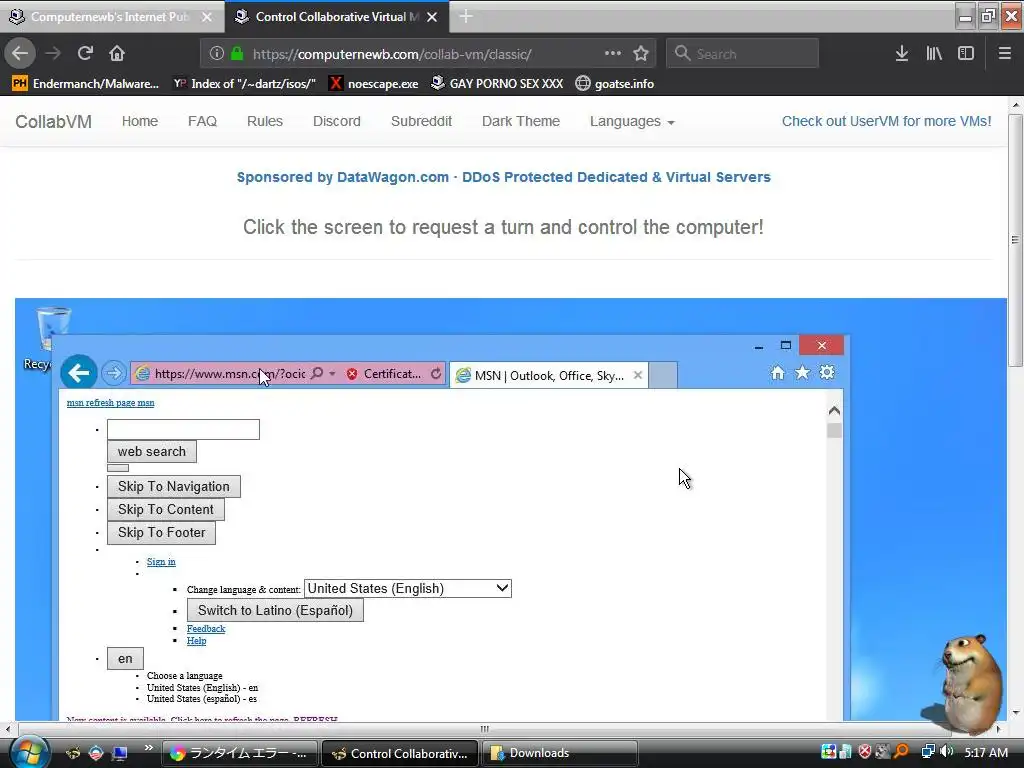Click IE home icon

777,373
